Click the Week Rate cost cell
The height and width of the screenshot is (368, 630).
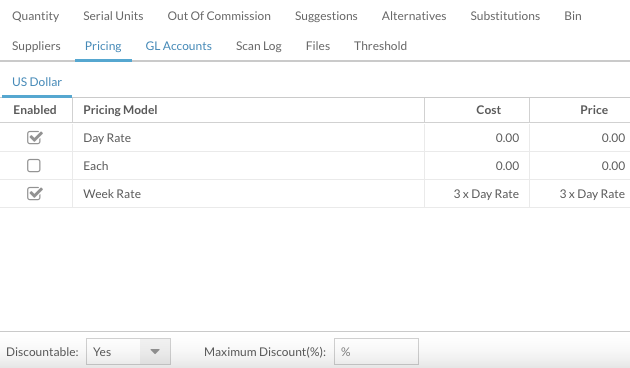[x=477, y=194]
